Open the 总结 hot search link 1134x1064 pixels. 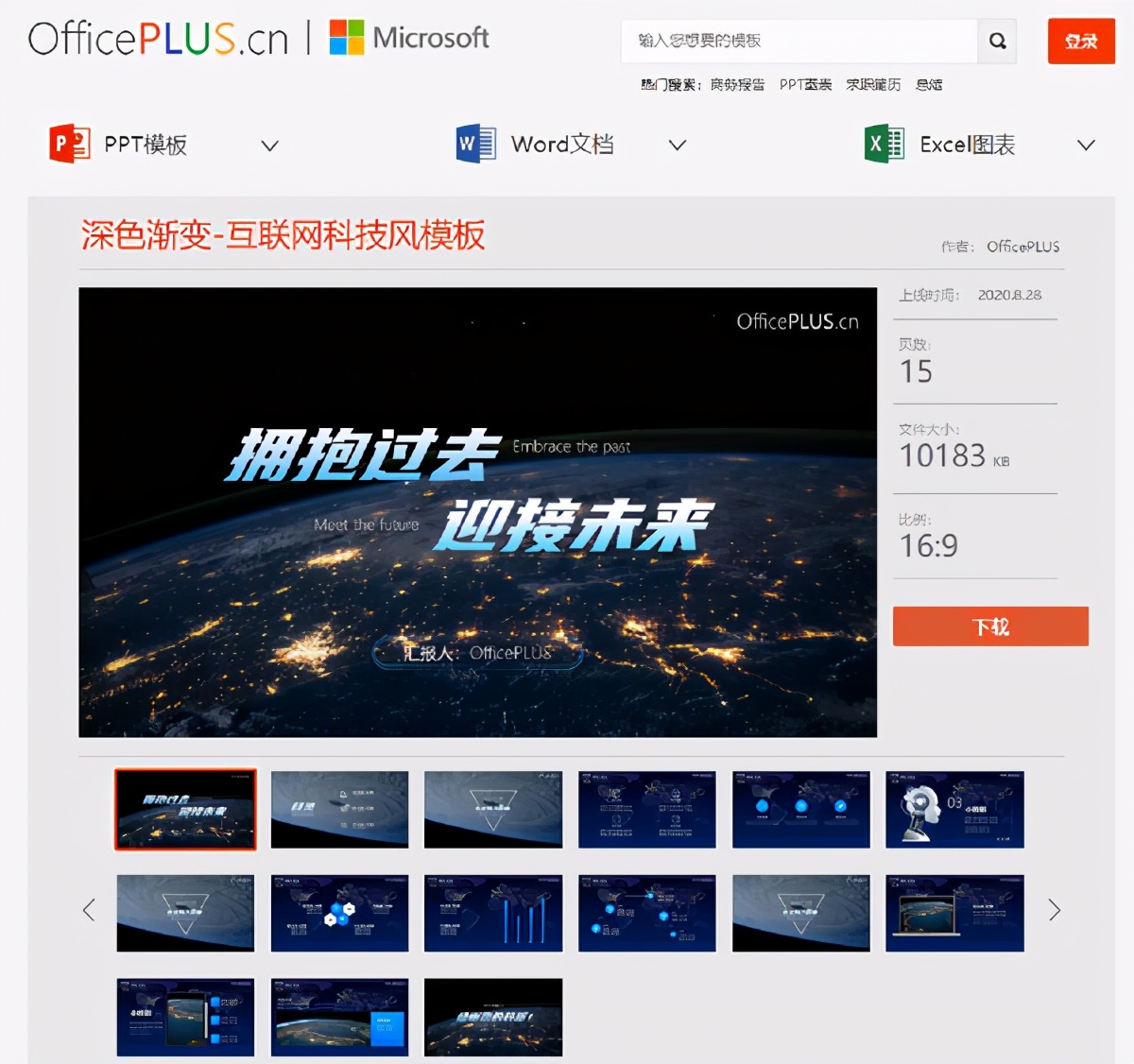(x=929, y=84)
